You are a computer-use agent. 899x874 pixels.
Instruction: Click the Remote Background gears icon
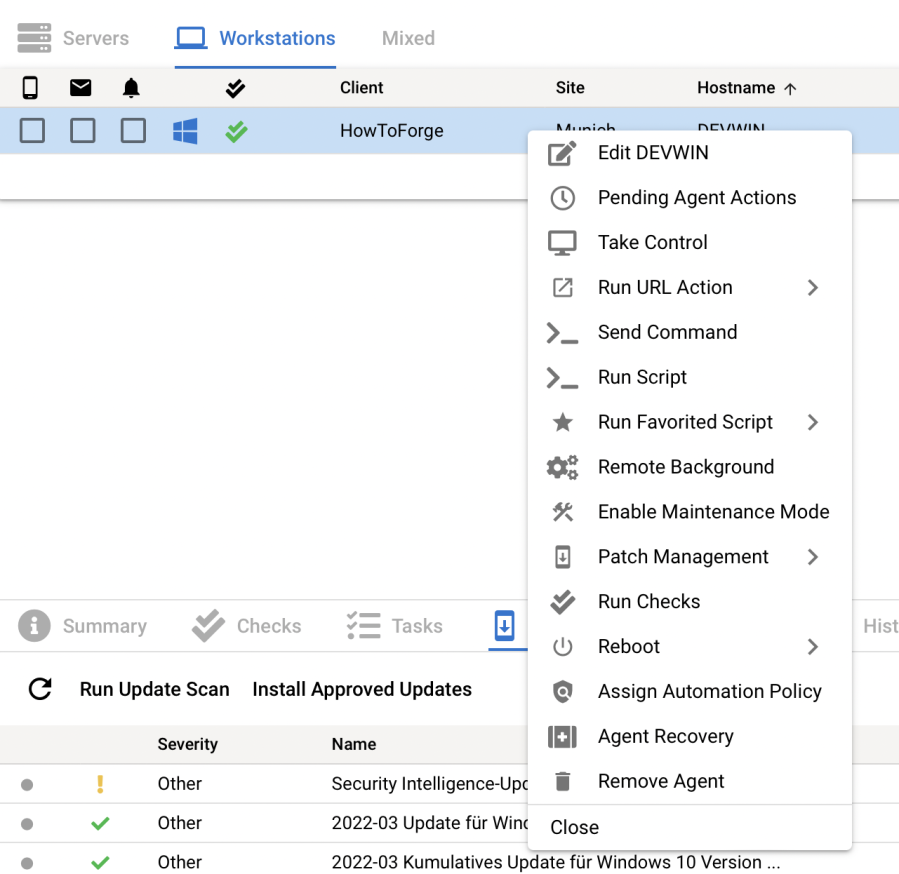pos(563,467)
